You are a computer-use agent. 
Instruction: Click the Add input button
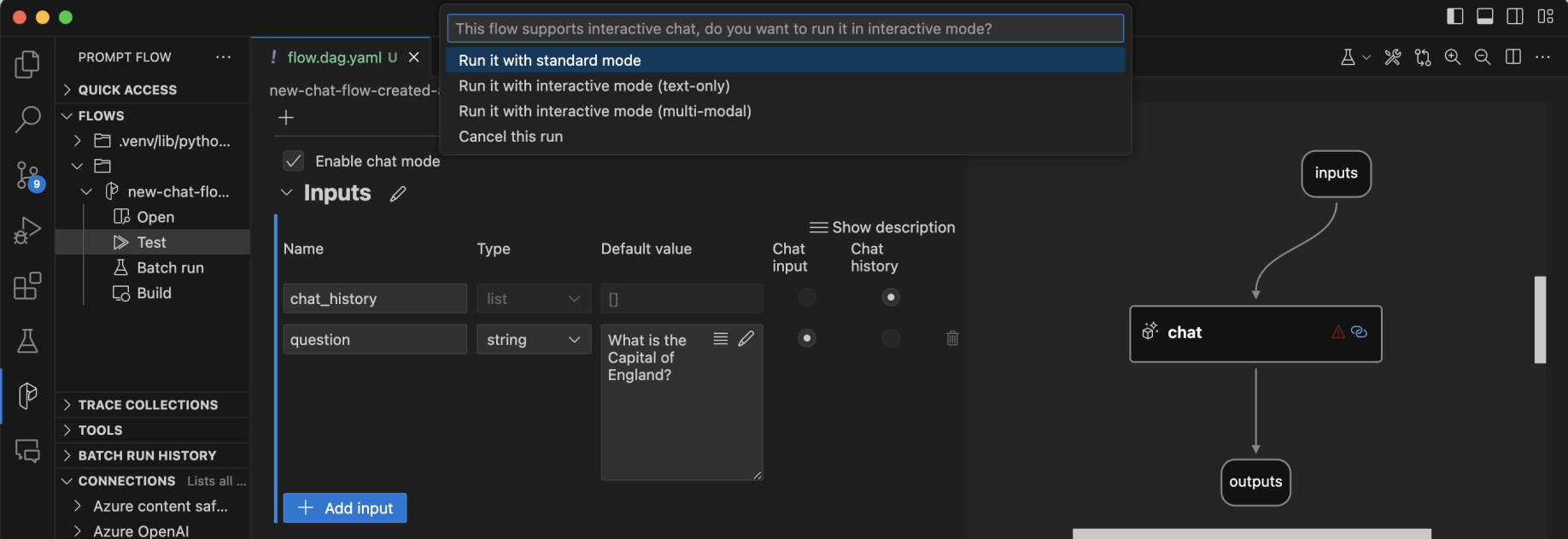click(345, 508)
